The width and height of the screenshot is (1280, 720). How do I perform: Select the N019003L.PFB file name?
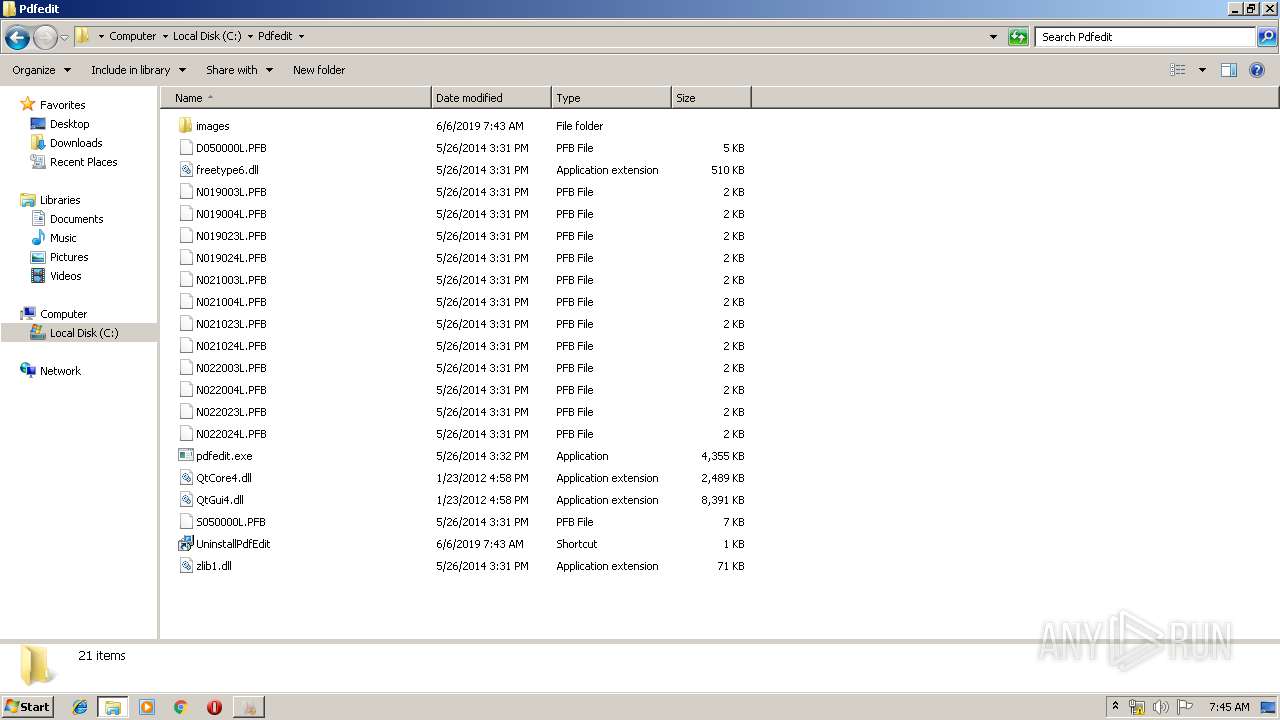[231, 192]
